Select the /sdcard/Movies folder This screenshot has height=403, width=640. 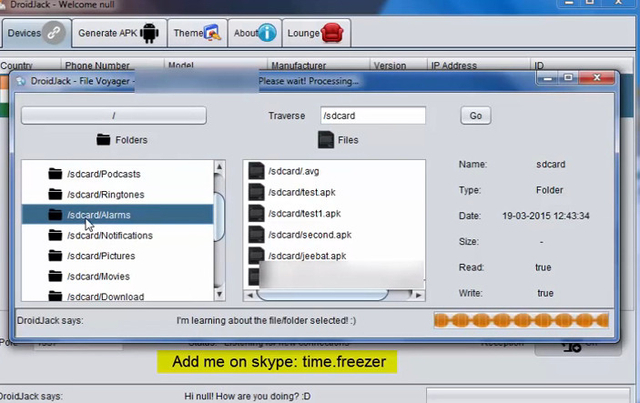[x=118, y=276]
